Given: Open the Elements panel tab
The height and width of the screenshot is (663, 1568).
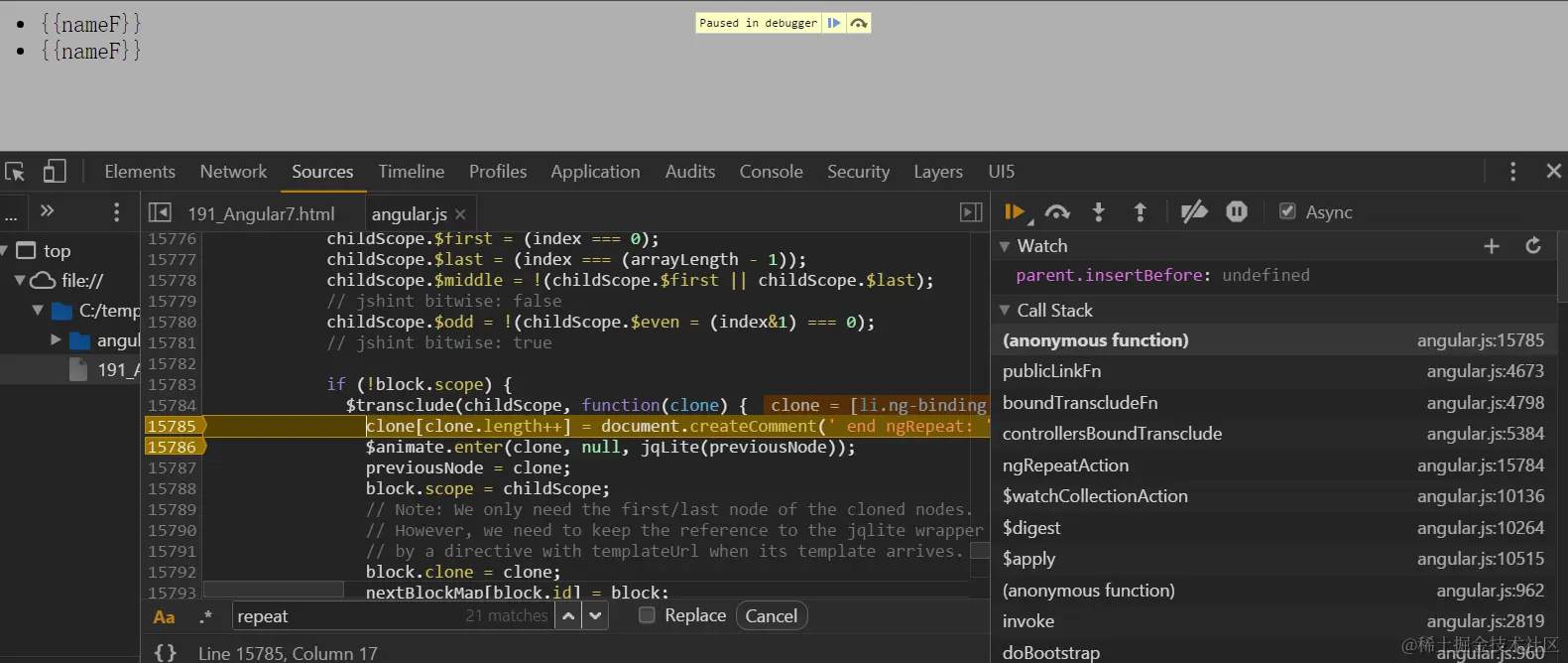Looking at the screenshot, I should pyautogui.click(x=140, y=172).
